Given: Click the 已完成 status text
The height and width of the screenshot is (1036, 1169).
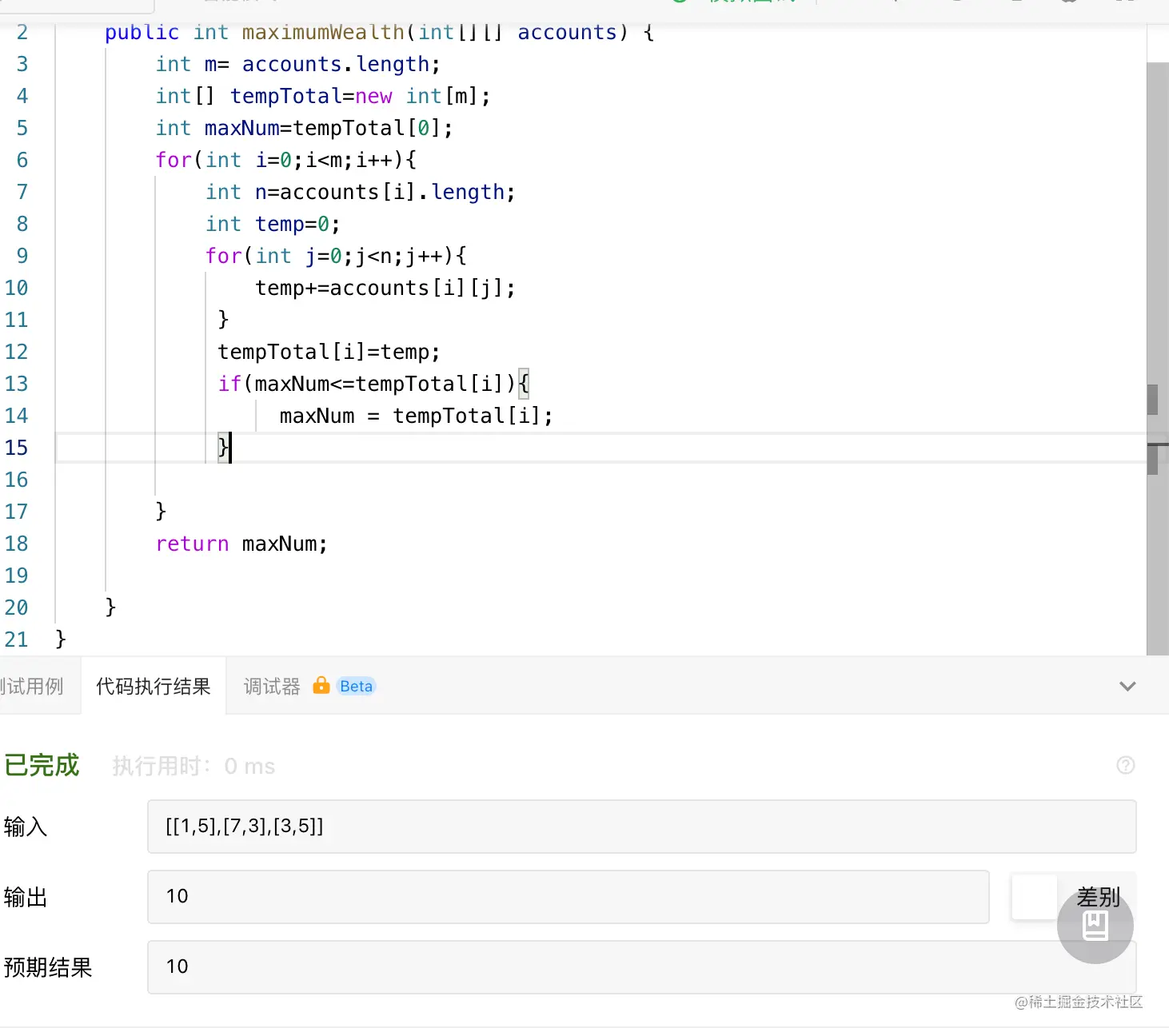Looking at the screenshot, I should (42, 765).
